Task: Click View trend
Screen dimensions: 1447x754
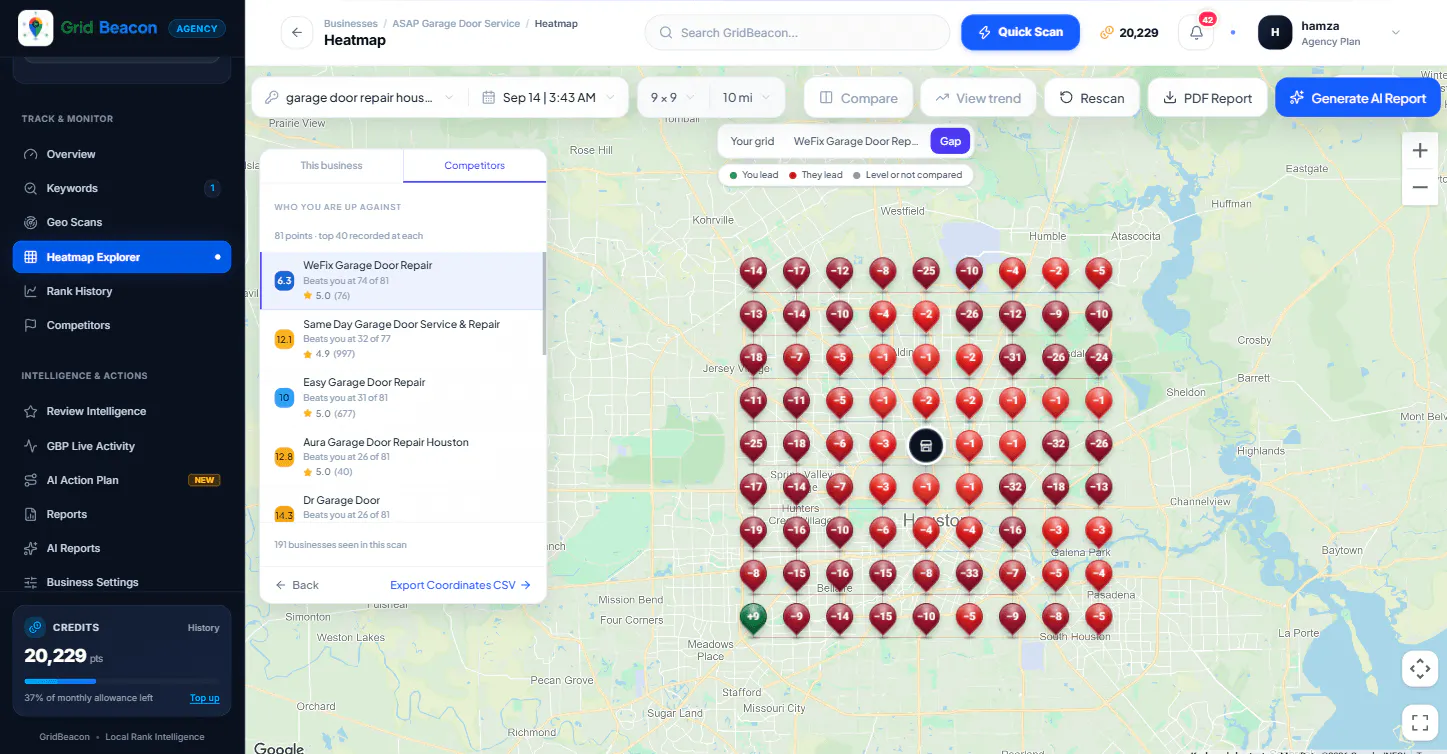Action: pos(978,98)
